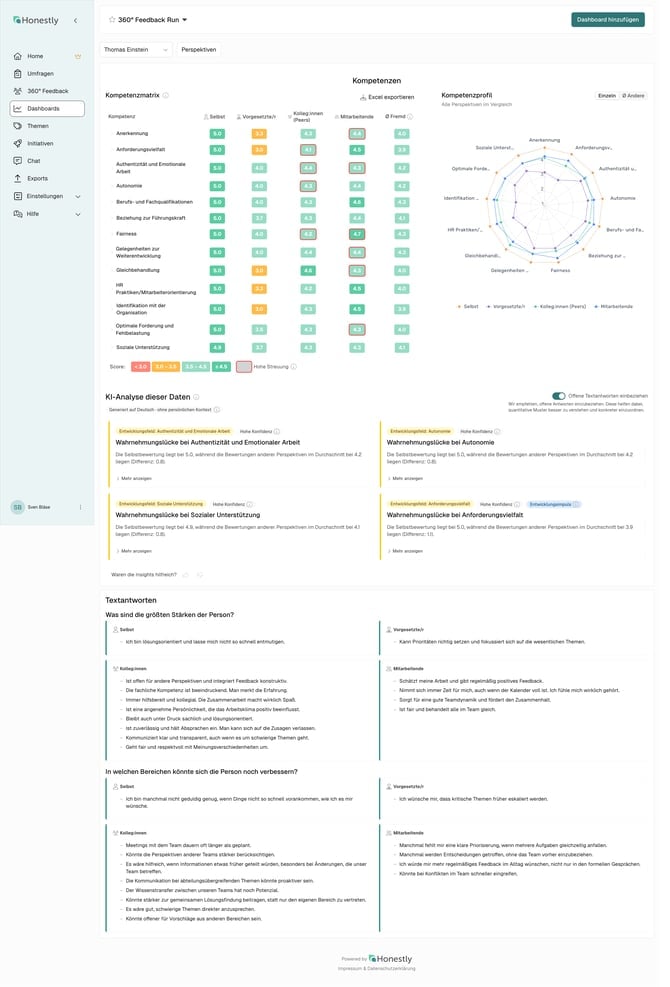Click info icon beside Ø Fremd column
This screenshot has height=987, width=670.
(410, 117)
